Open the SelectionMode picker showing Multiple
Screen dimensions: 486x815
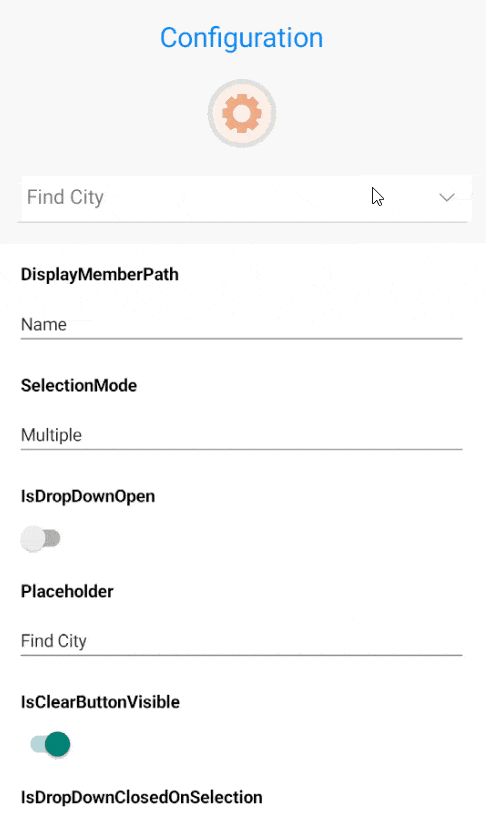coord(242,436)
